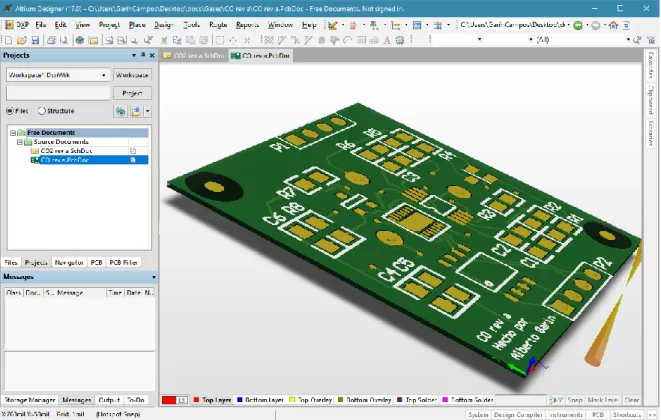Open the File menu
Image resolution: width=661 pixels, height=420 pixels.
pyautogui.click(x=40, y=25)
